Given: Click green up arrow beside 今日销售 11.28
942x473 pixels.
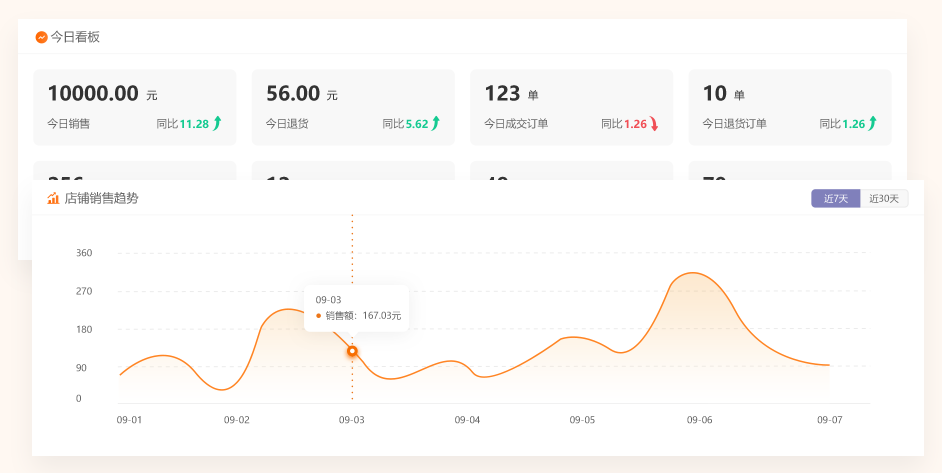Looking at the screenshot, I should click(217, 124).
